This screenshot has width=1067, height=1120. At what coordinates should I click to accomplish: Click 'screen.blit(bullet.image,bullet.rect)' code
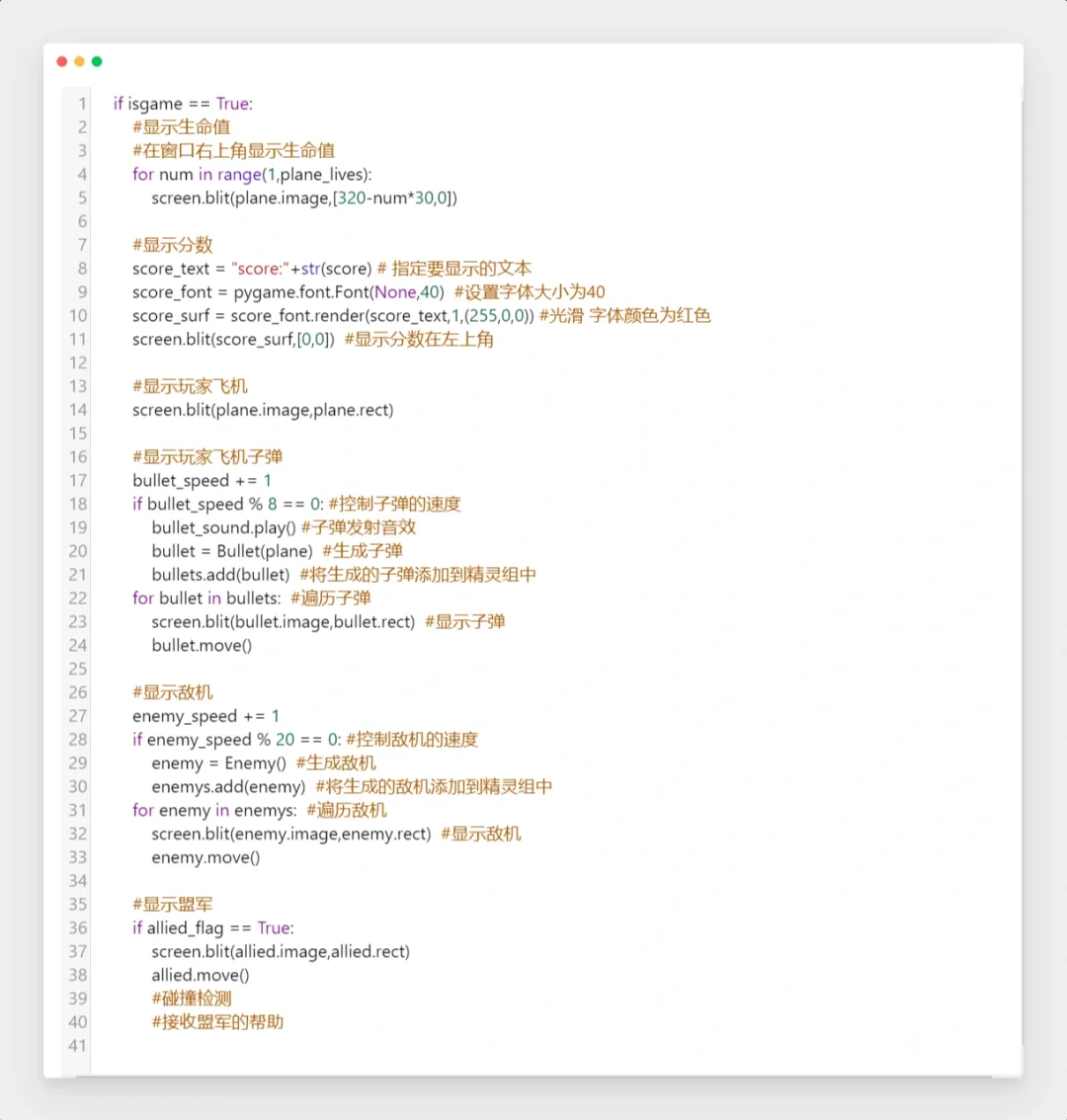click(x=284, y=622)
